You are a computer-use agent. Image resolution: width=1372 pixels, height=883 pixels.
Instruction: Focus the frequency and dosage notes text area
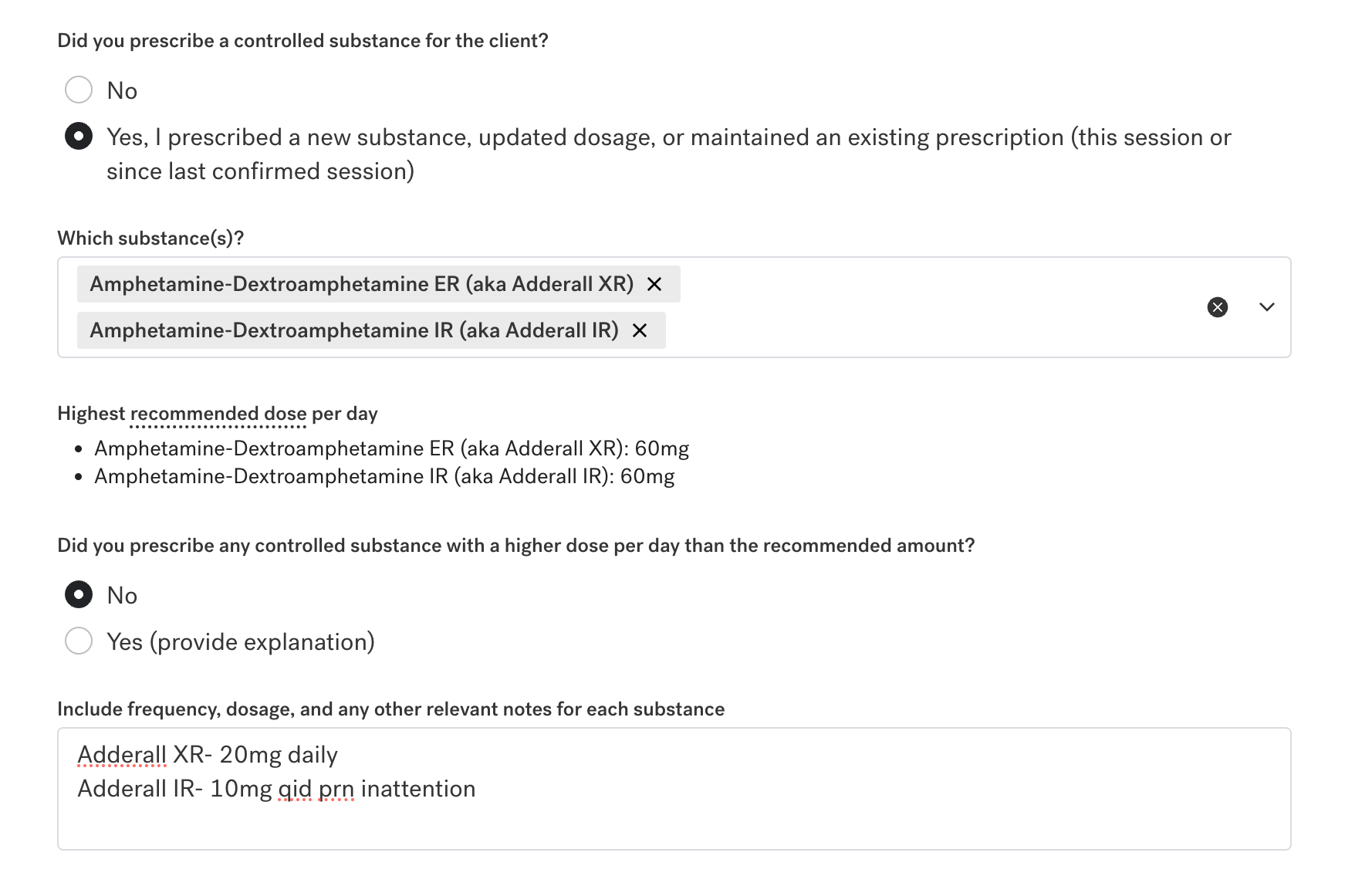(674, 789)
